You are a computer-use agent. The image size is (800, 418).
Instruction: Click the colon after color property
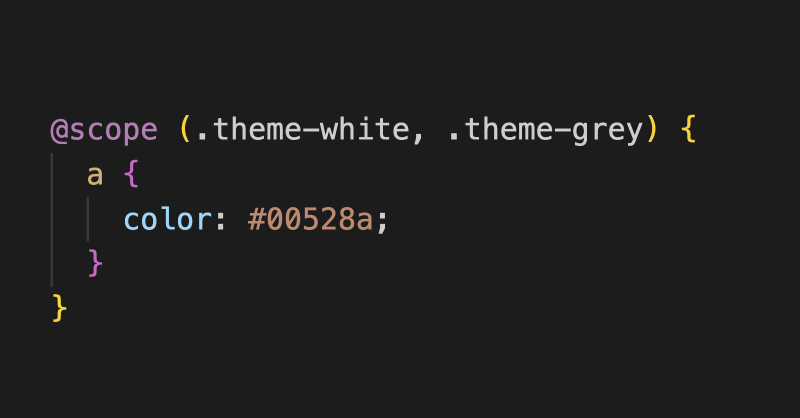(220, 220)
